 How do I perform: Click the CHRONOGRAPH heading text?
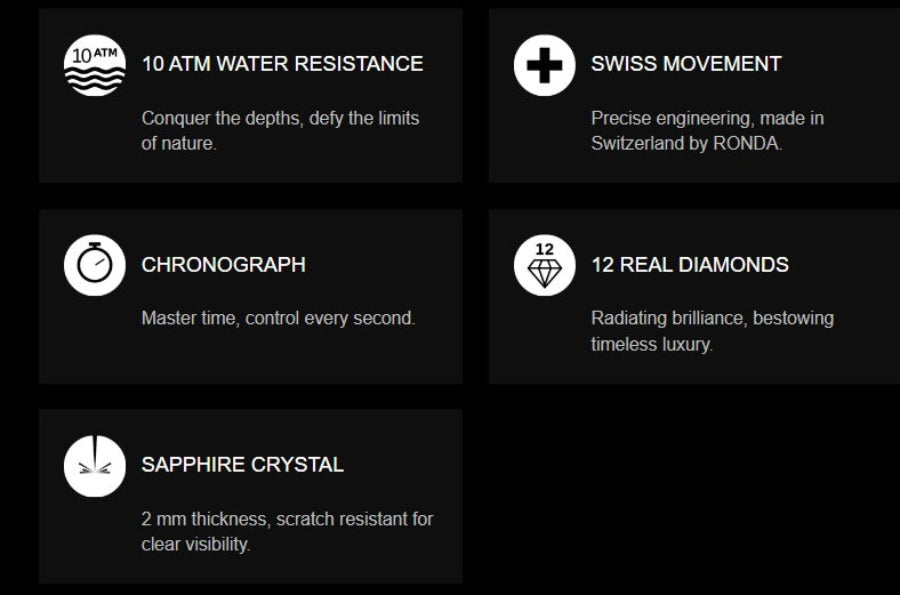click(x=223, y=265)
